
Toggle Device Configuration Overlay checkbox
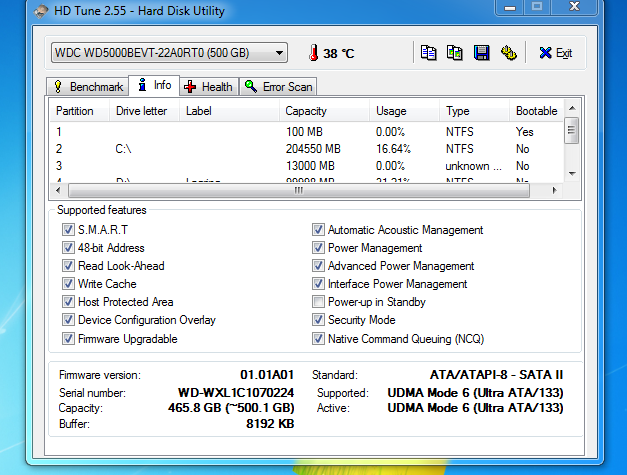68,319
